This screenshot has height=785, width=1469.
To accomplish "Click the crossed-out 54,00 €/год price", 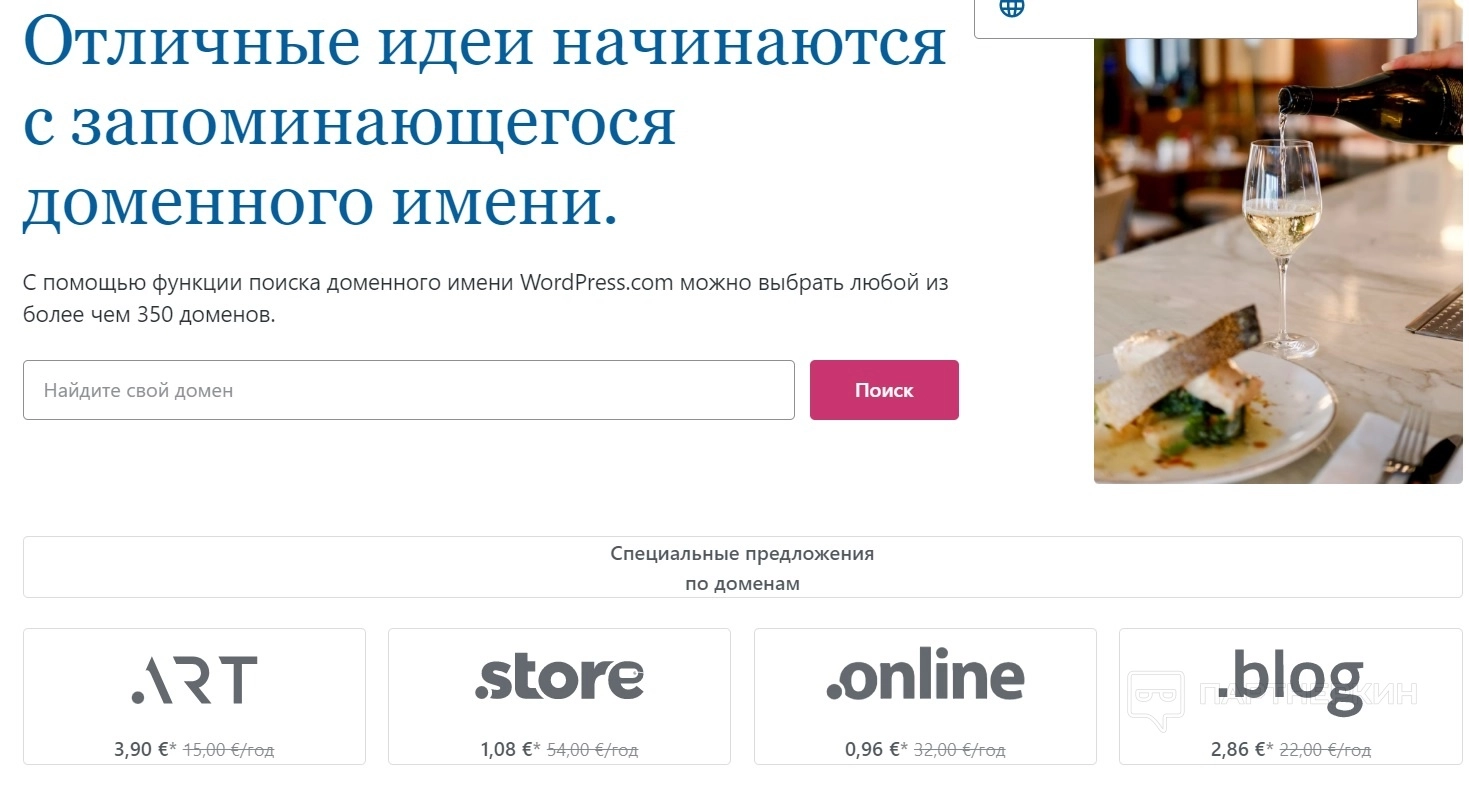I will coord(592,749).
